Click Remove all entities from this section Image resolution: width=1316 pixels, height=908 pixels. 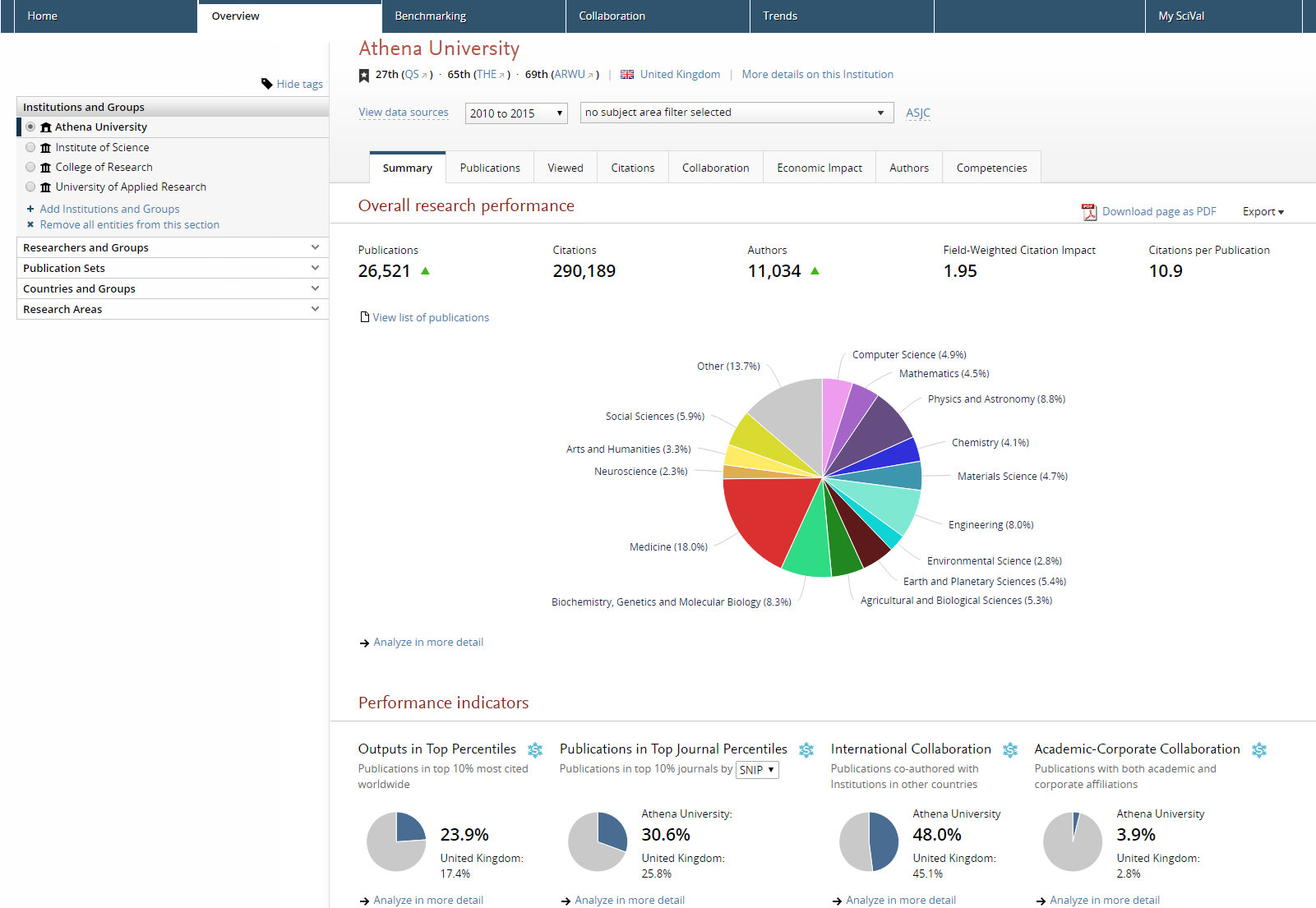pyautogui.click(x=130, y=224)
